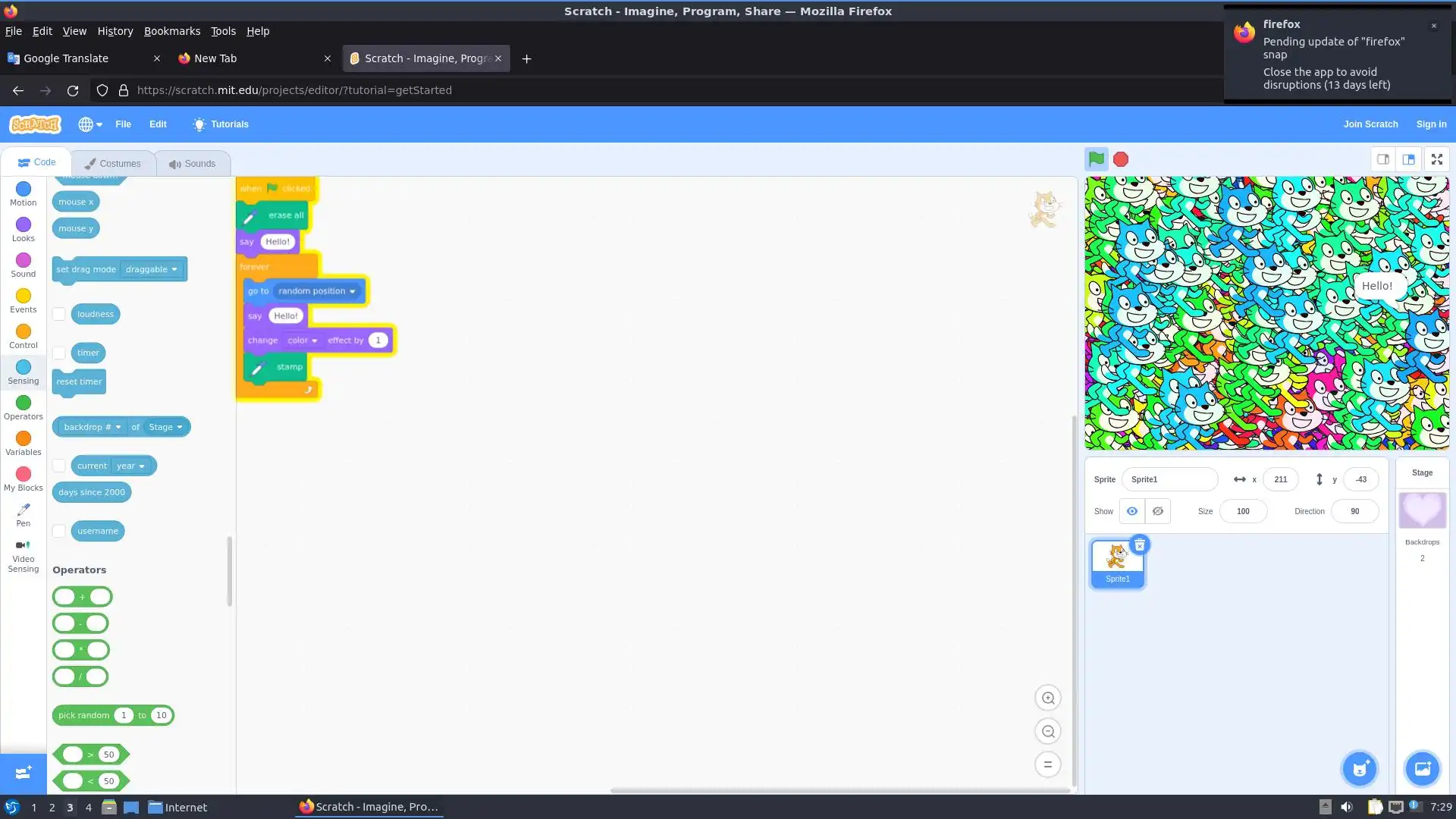This screenshot has width=1456, height=819.
Task: Click the Join Scratch link
Action: (1370, 124)
